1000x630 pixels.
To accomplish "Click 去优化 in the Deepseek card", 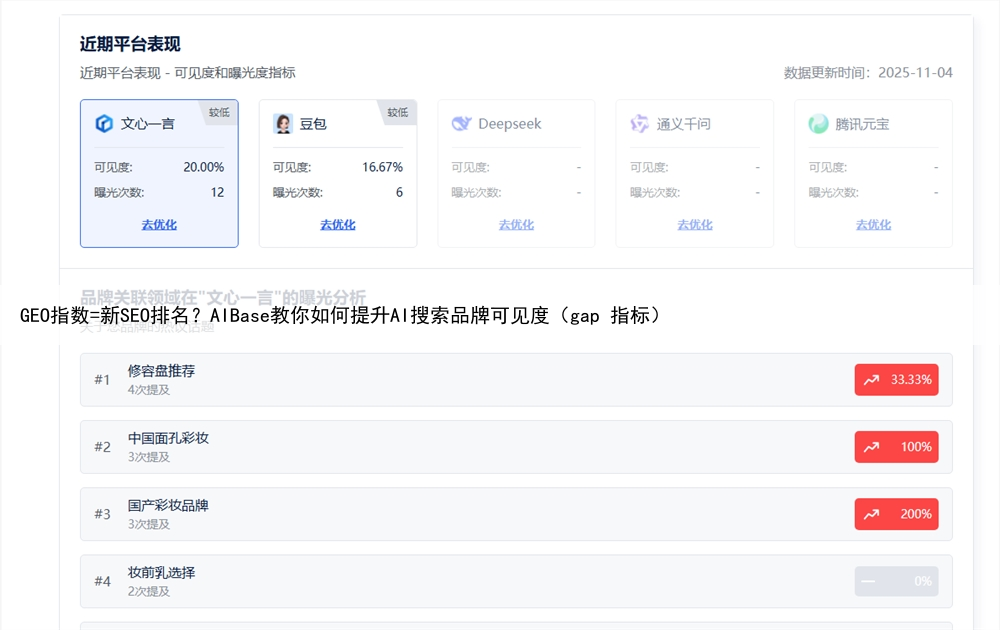I will pos(516,225).
